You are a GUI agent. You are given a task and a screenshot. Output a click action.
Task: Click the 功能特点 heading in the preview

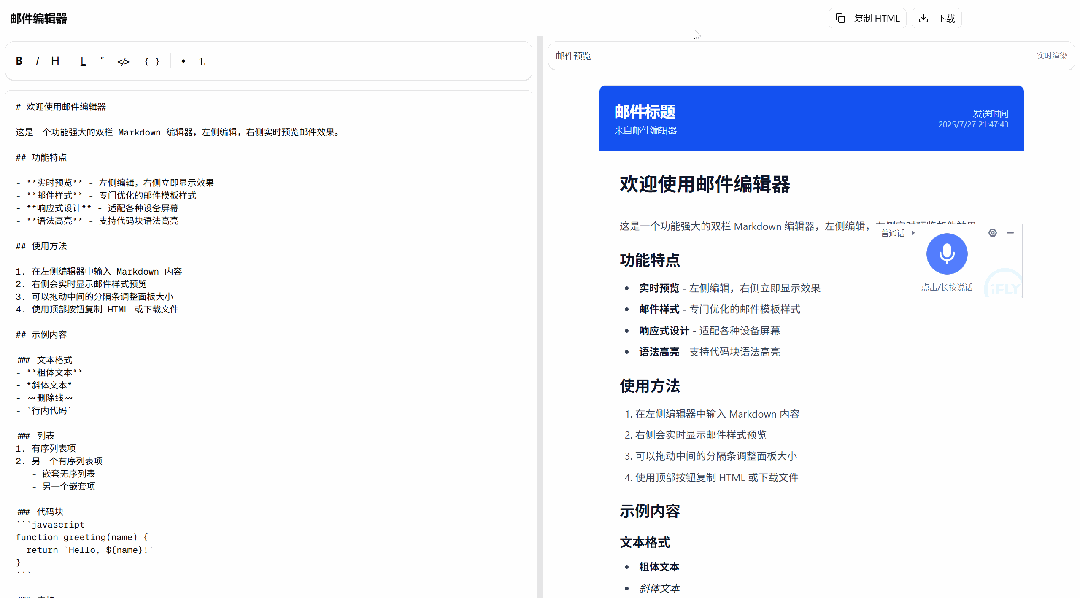pyautogui.click(x=650, y=260)
